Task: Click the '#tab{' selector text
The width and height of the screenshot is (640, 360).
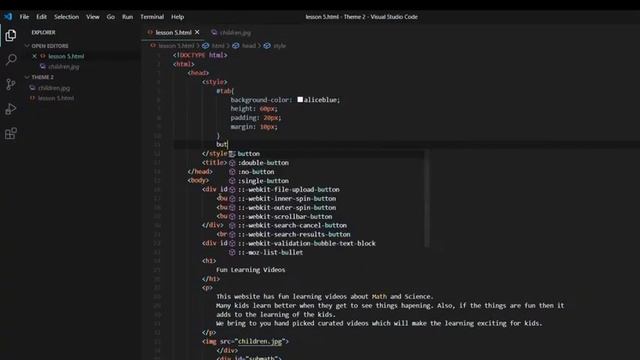Action: [x=225, y=91]
